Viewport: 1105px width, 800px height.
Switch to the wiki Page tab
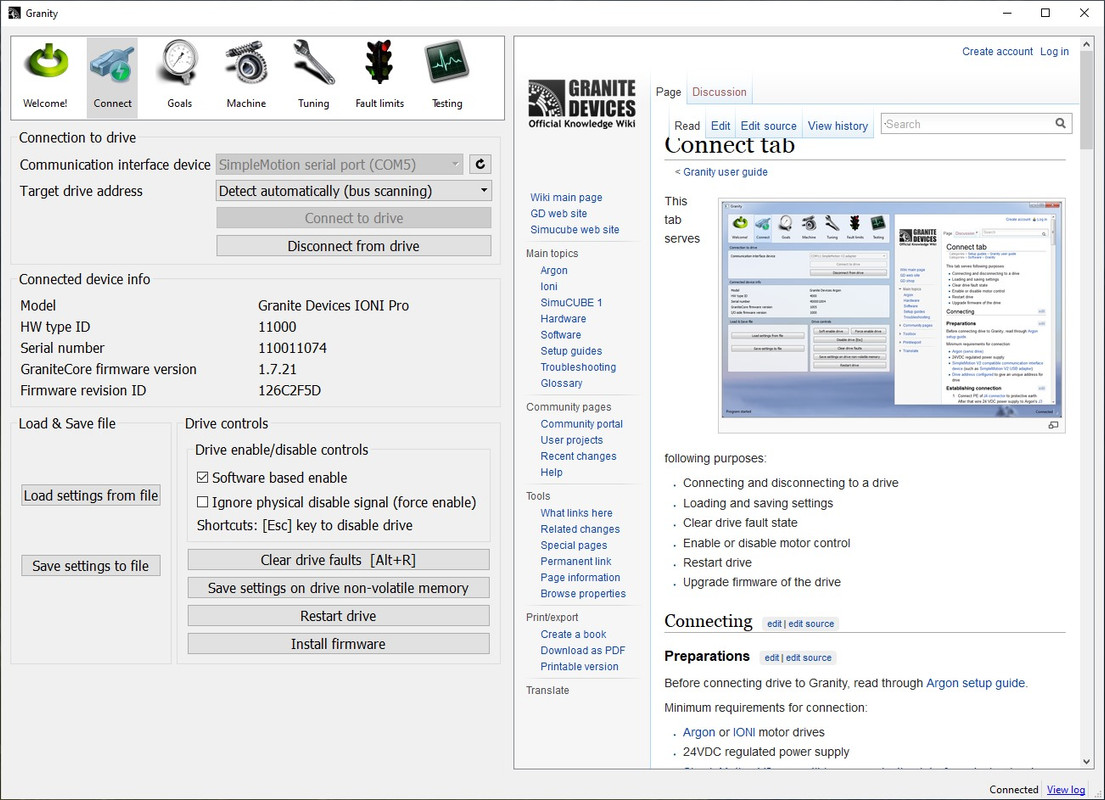668,92
